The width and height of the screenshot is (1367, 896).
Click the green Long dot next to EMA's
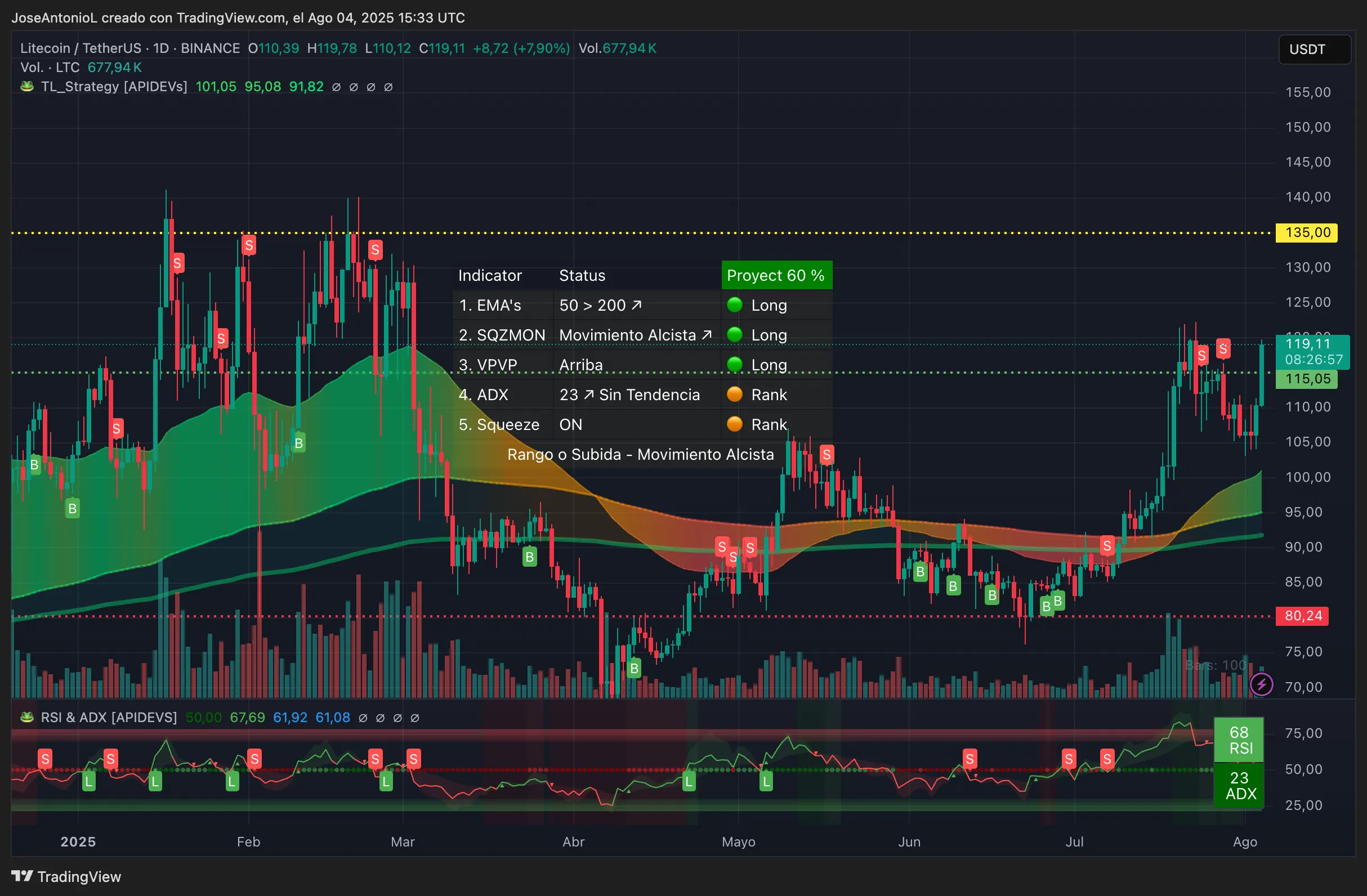click(735, 305)
